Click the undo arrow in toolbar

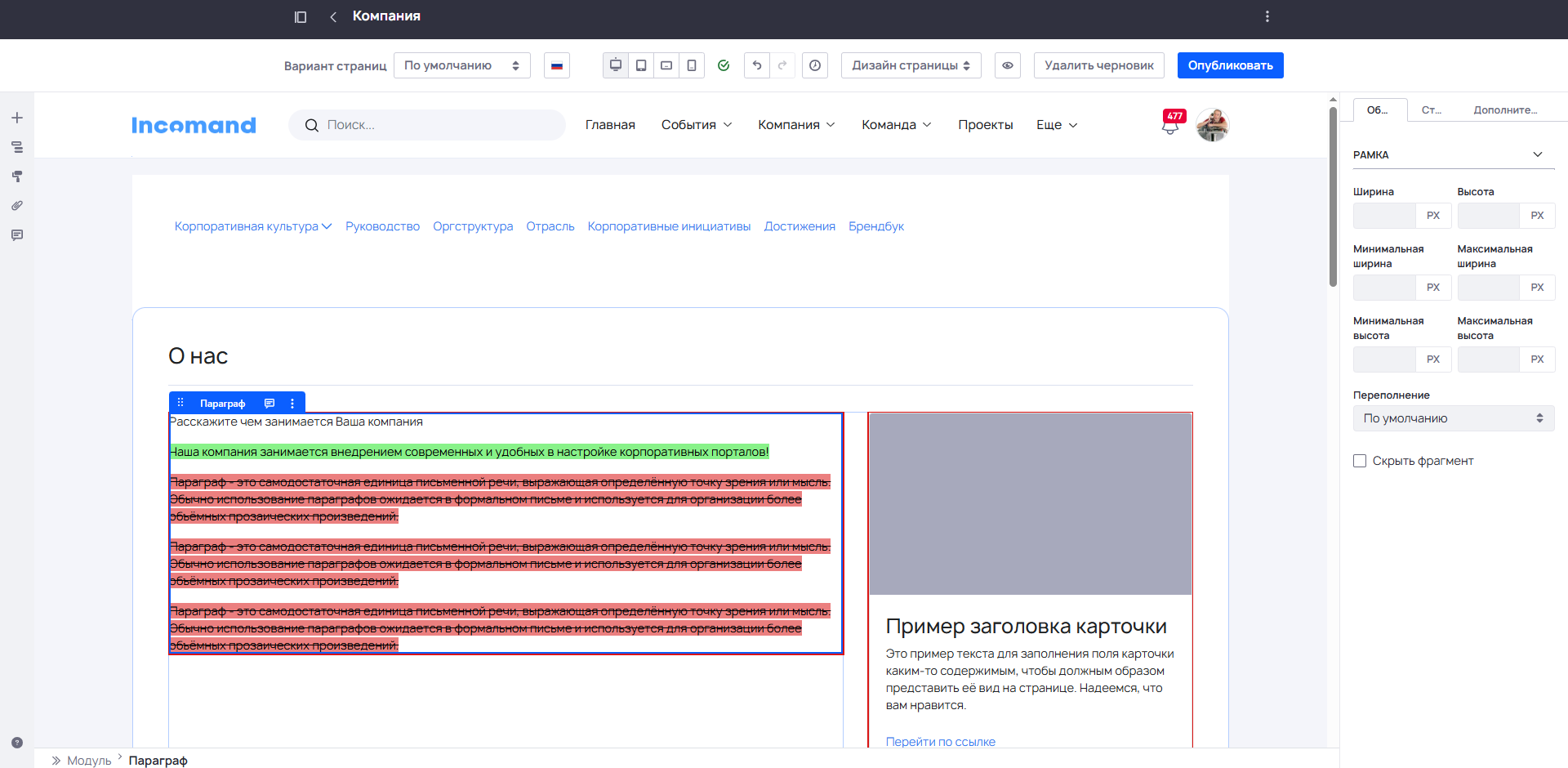tap(757, 65)
